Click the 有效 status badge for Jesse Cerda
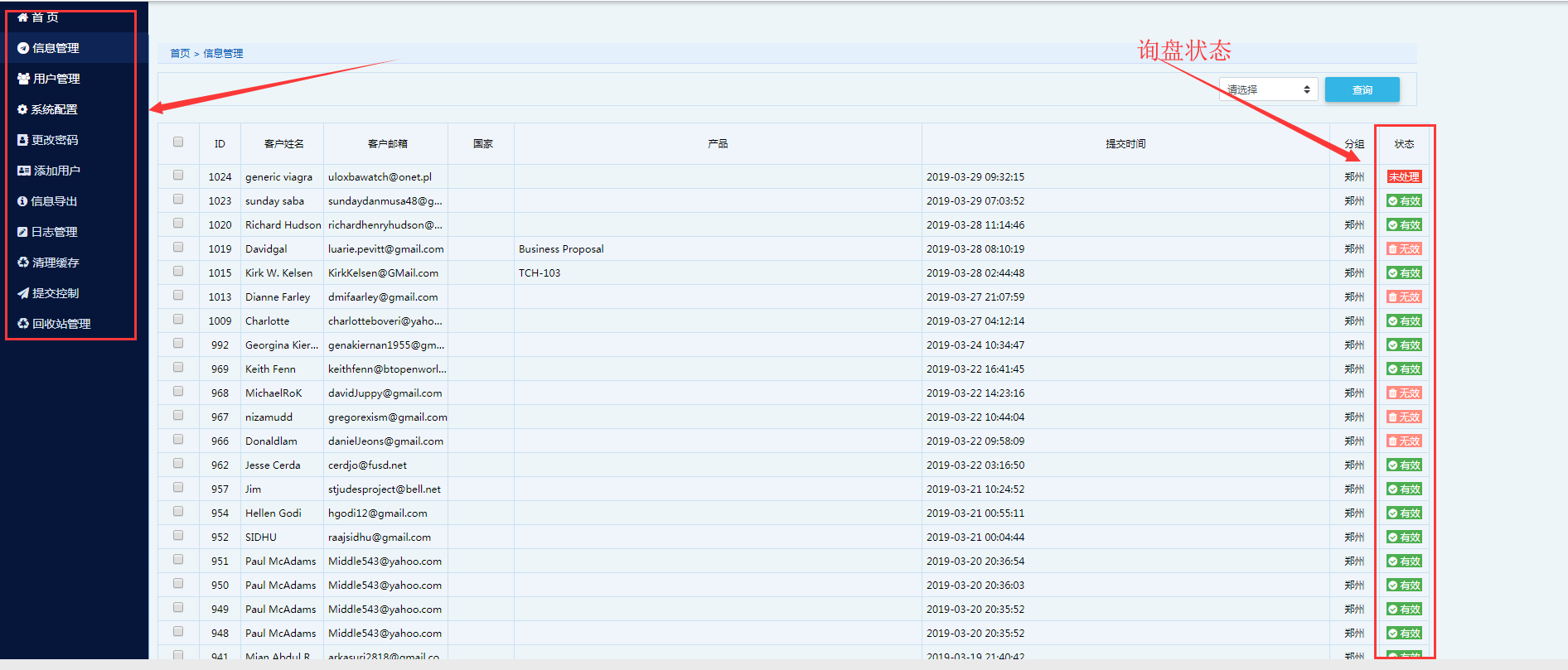 1405,465
